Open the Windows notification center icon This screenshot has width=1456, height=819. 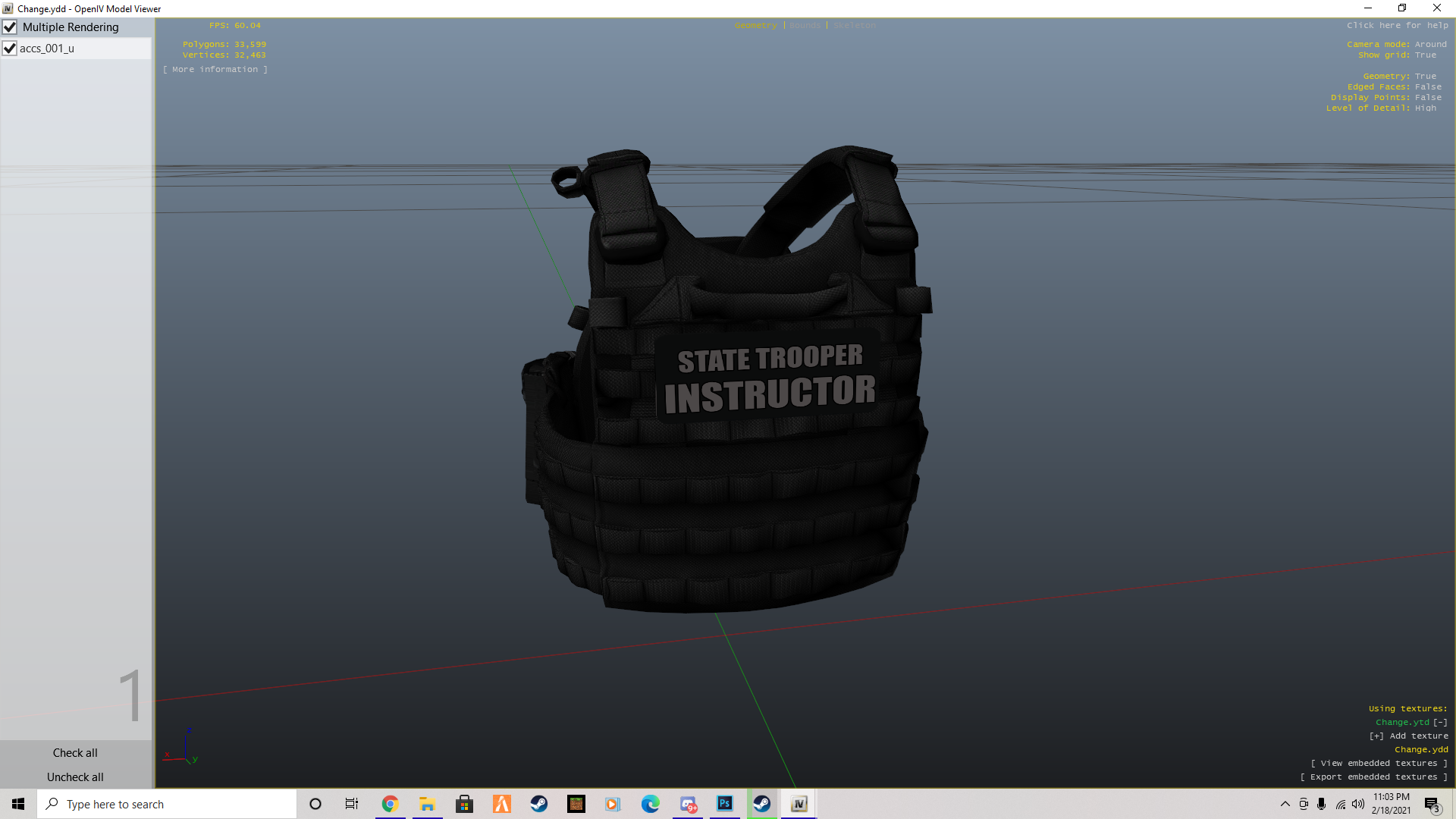(x=1431, y=804)
